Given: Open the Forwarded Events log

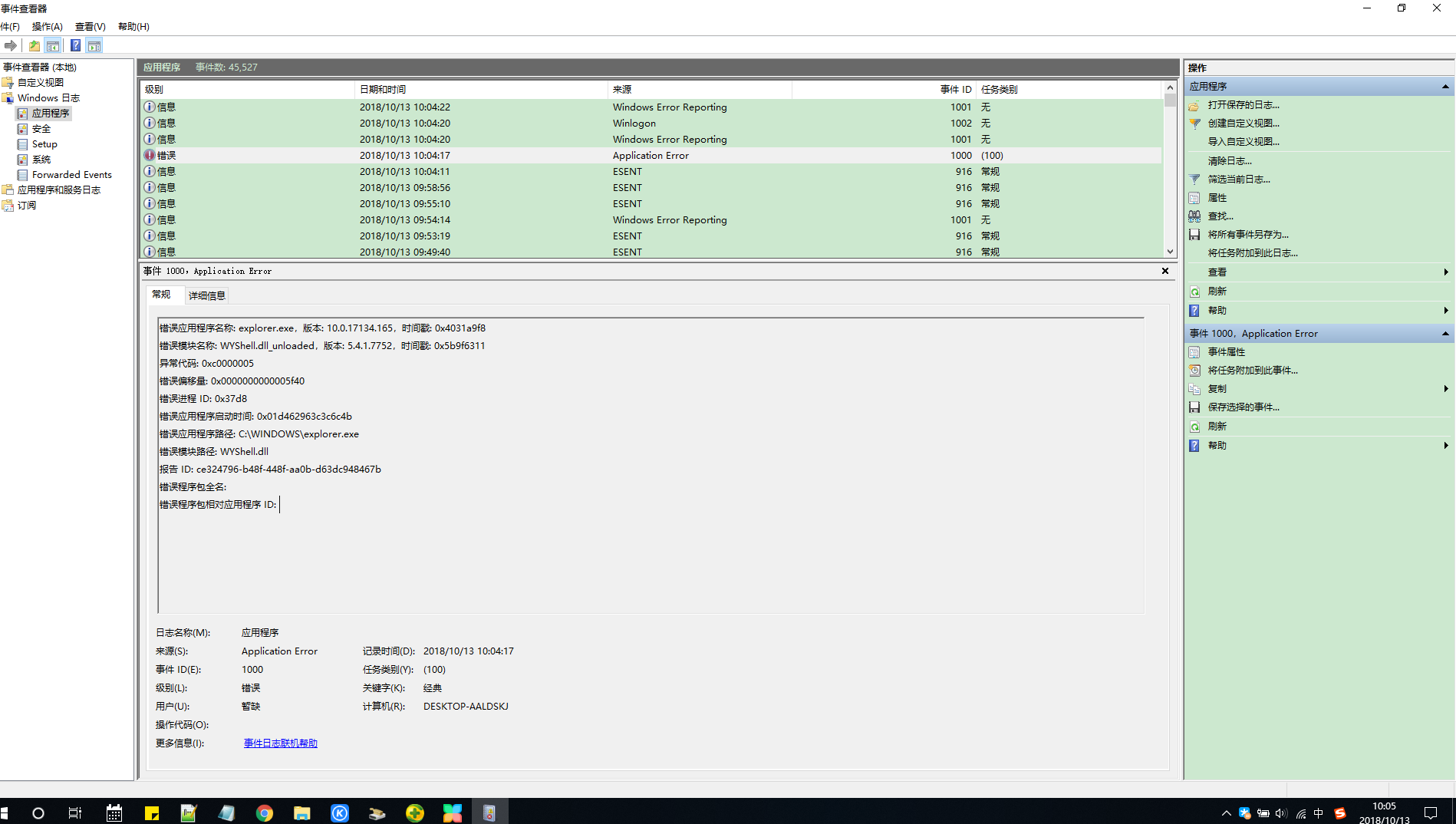Looking at the screenshot, I should tap(72, 175).
